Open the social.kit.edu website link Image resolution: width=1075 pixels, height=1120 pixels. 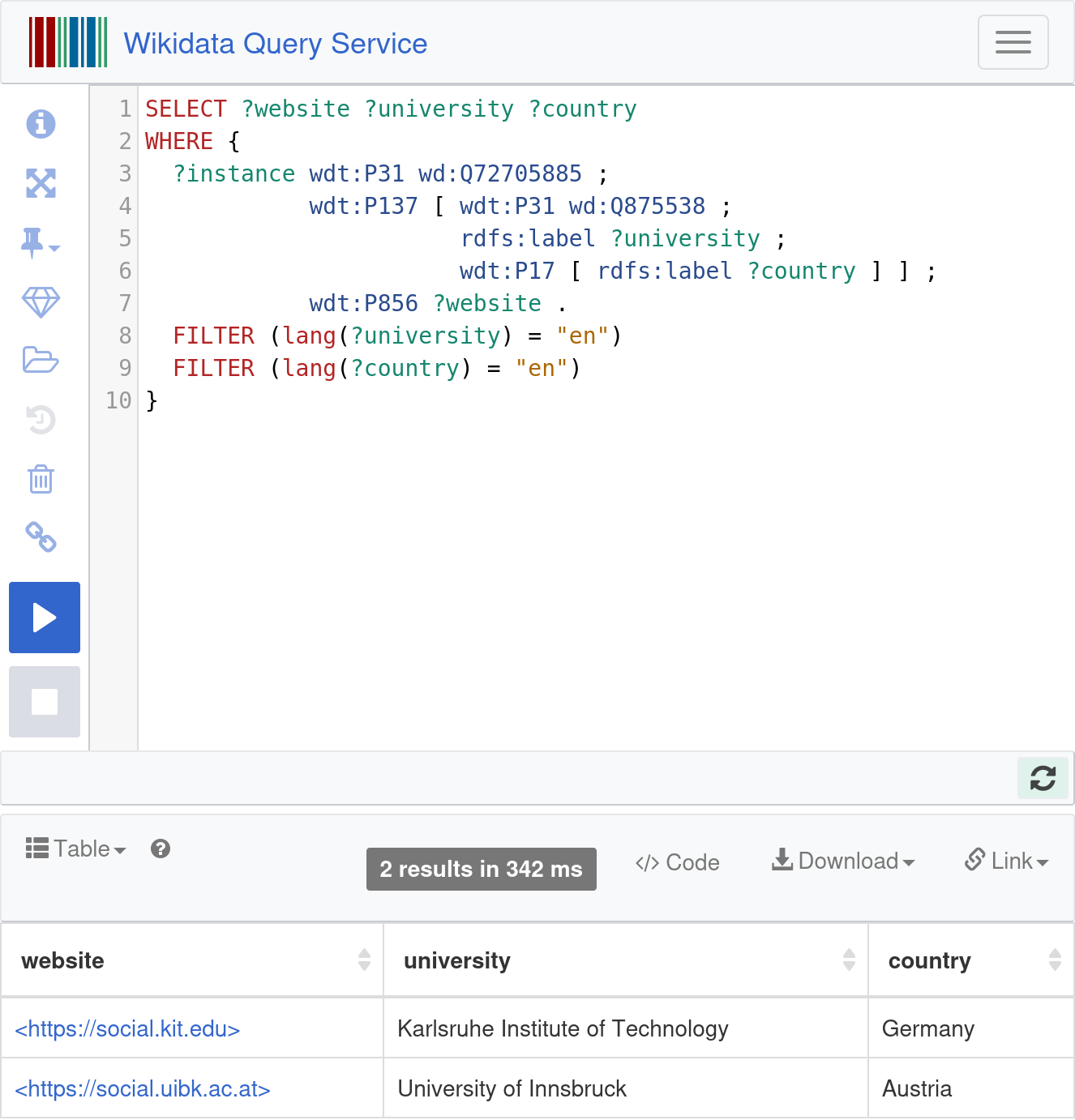pyautogui.click(x=127, y=1028)
